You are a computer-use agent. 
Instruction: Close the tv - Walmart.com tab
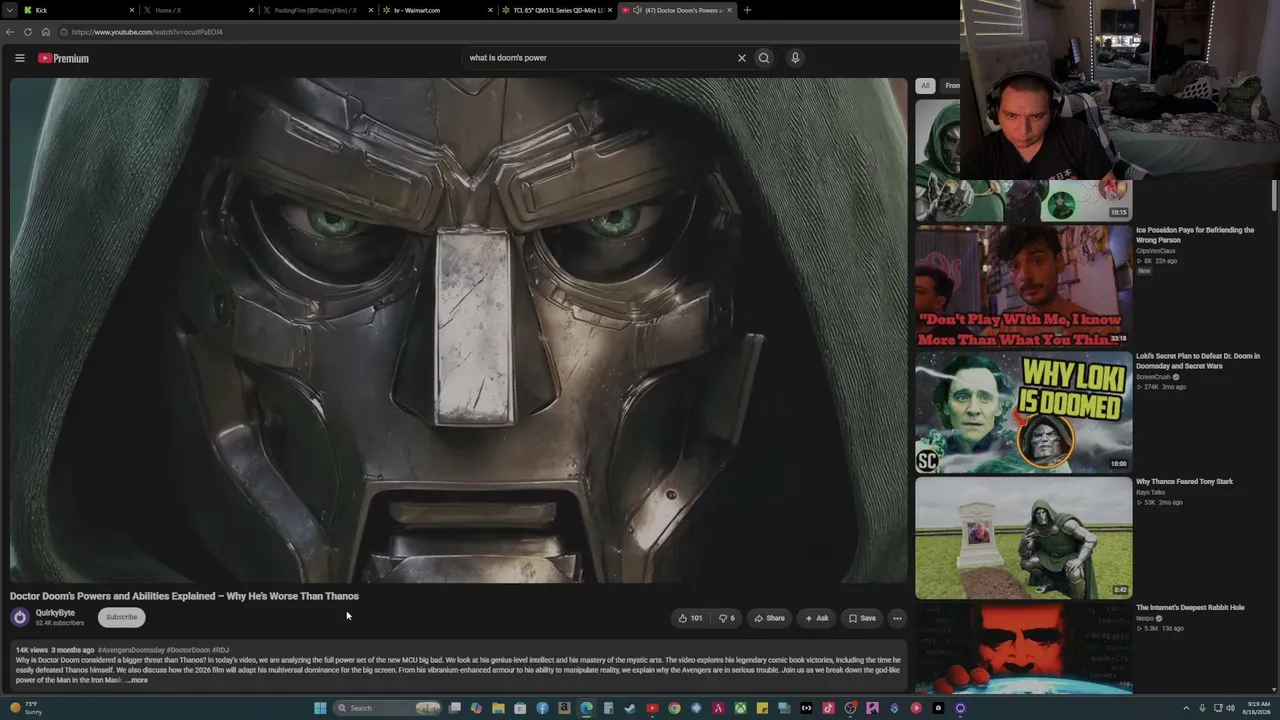pyautogui.click(x=490, y=10)
